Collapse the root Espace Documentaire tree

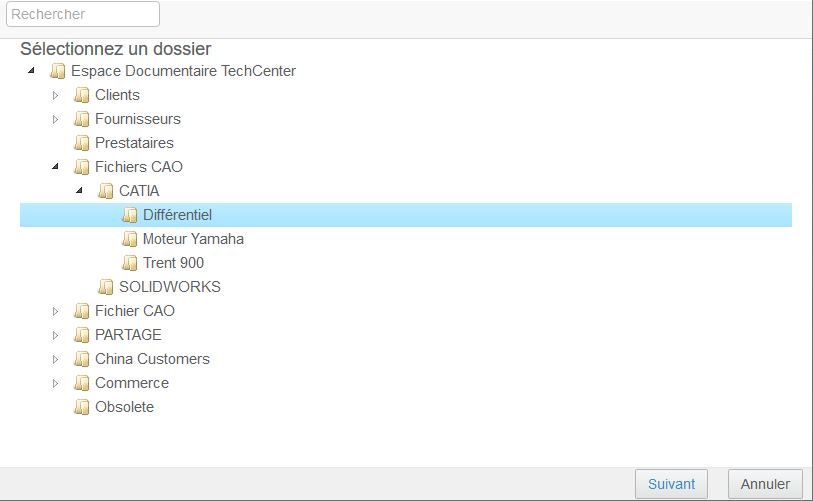pyautogui.click(x=31, y=71)
